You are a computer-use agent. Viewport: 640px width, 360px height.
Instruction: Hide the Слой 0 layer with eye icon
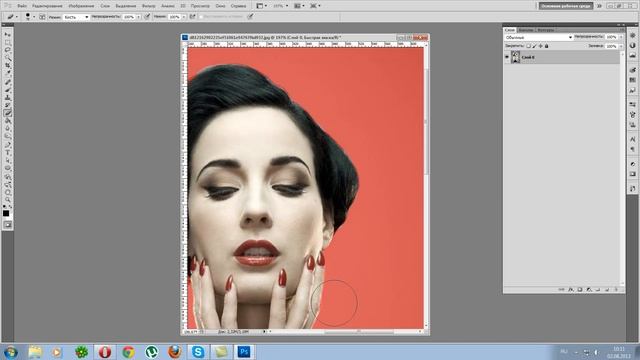pyautogui.click(x=507, y=57)
